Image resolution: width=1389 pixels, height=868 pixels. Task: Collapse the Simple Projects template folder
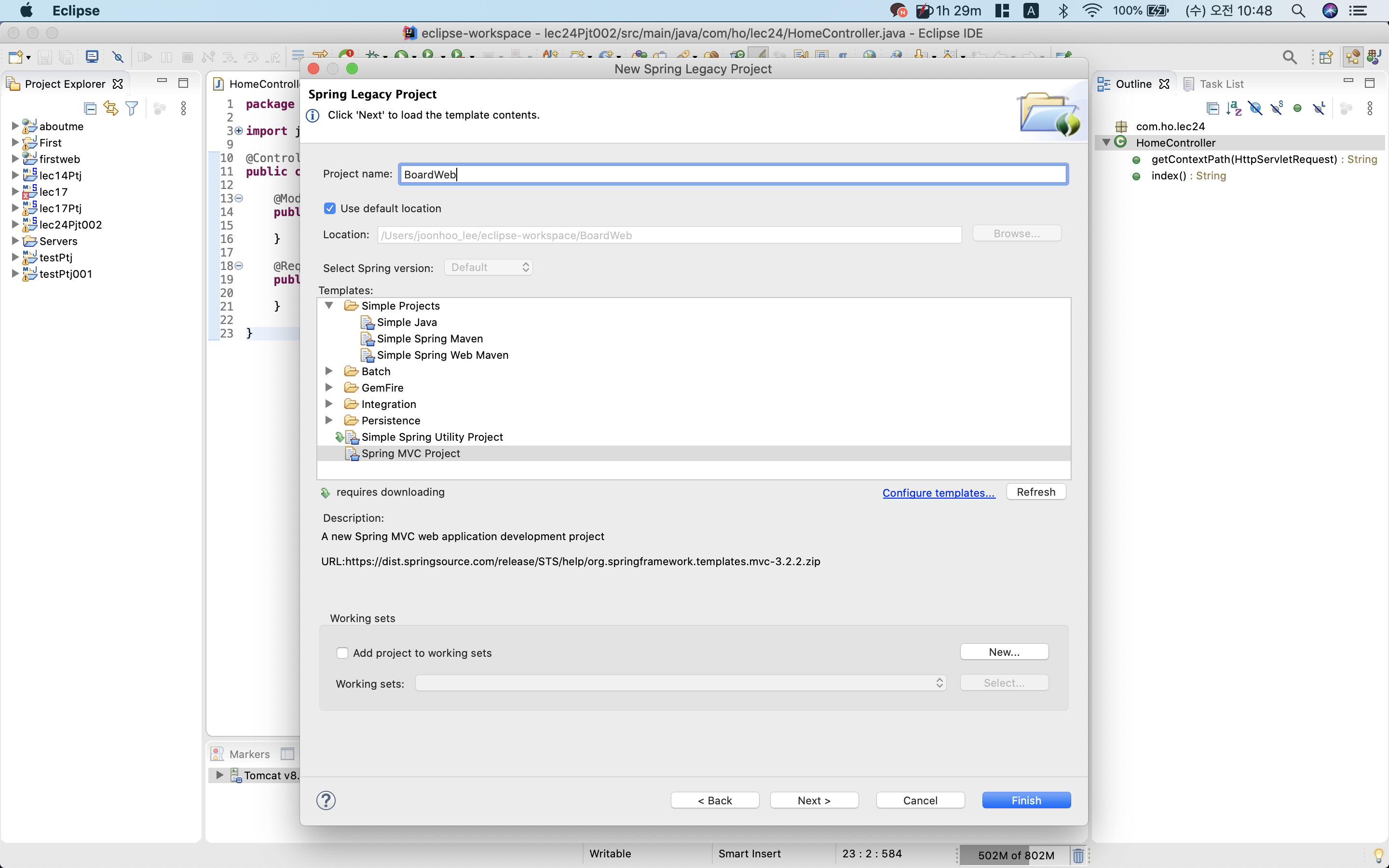329,305
